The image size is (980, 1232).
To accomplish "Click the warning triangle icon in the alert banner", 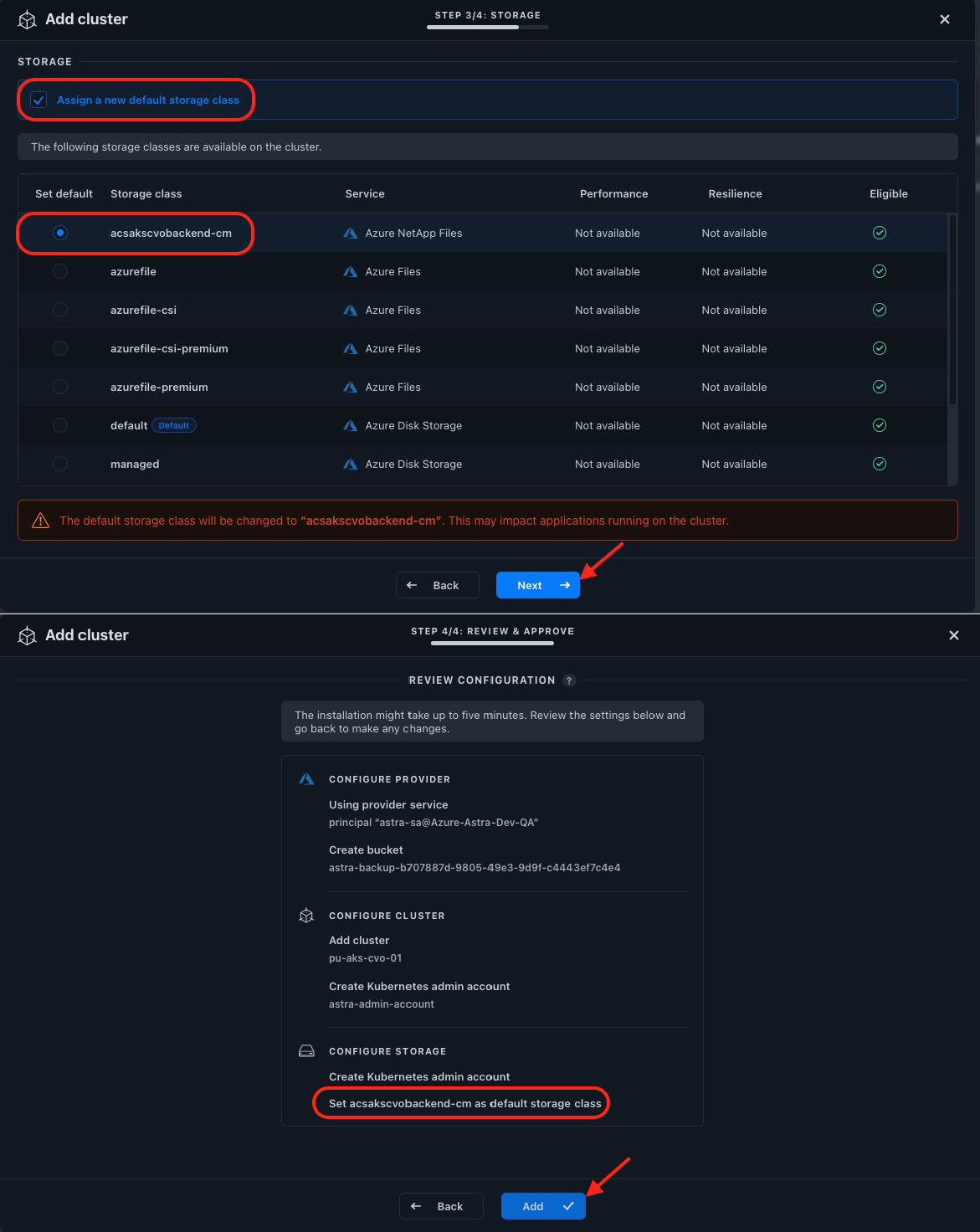I will 40,521.
